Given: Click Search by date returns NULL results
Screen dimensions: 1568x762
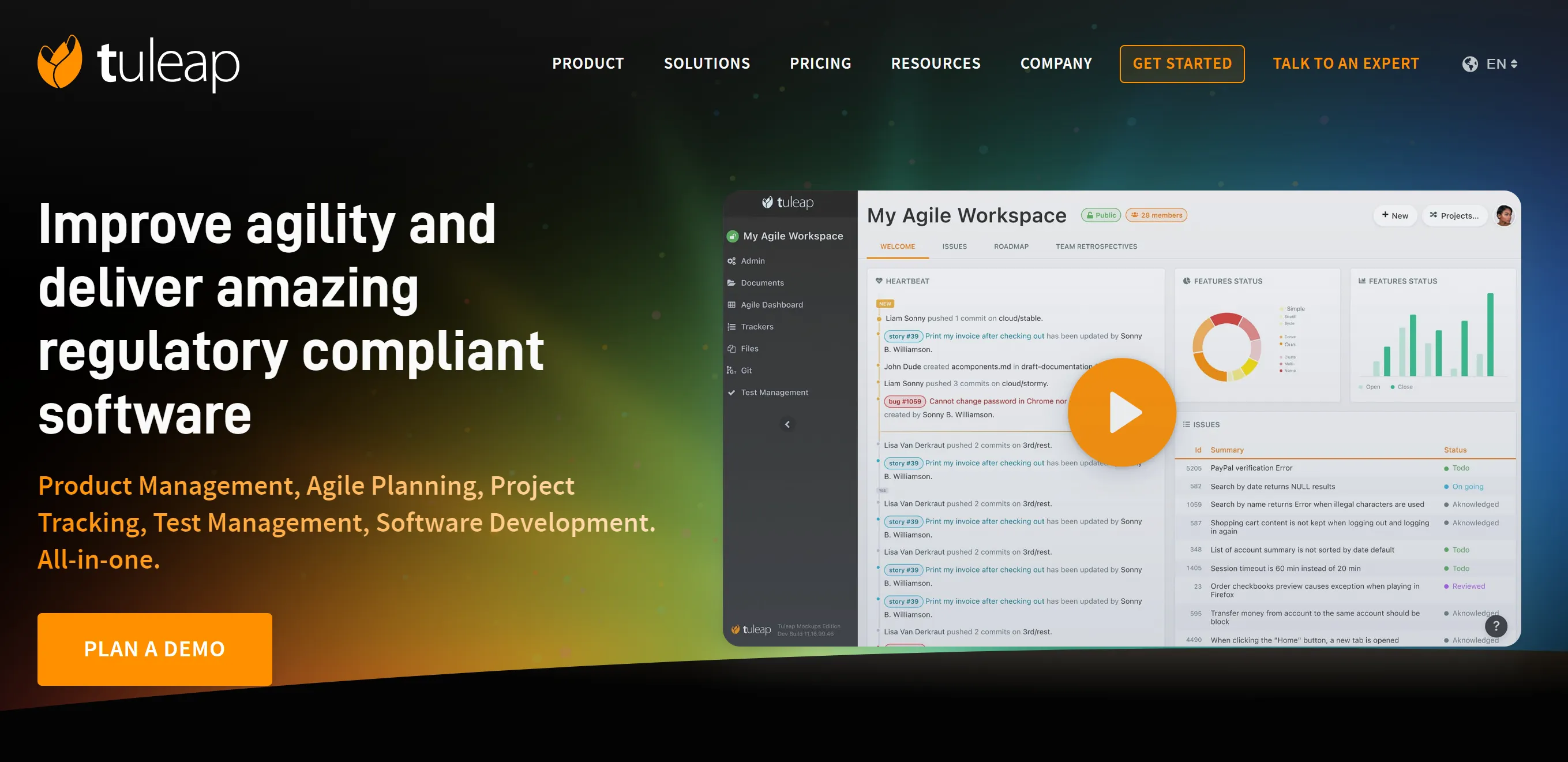Looking at the screenshot, I should [1272, 486].
